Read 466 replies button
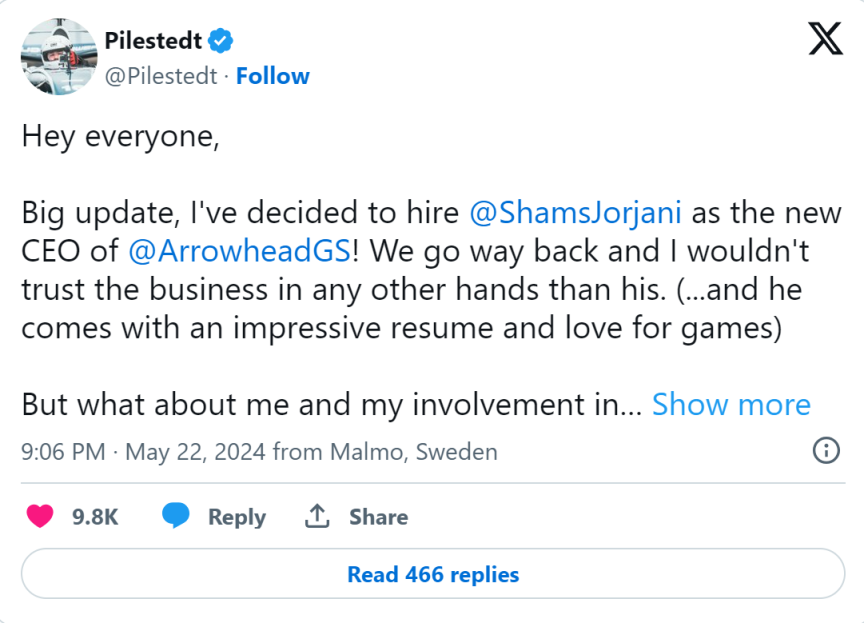The height and width of the screenshot is (623, 864). (432, 574)
